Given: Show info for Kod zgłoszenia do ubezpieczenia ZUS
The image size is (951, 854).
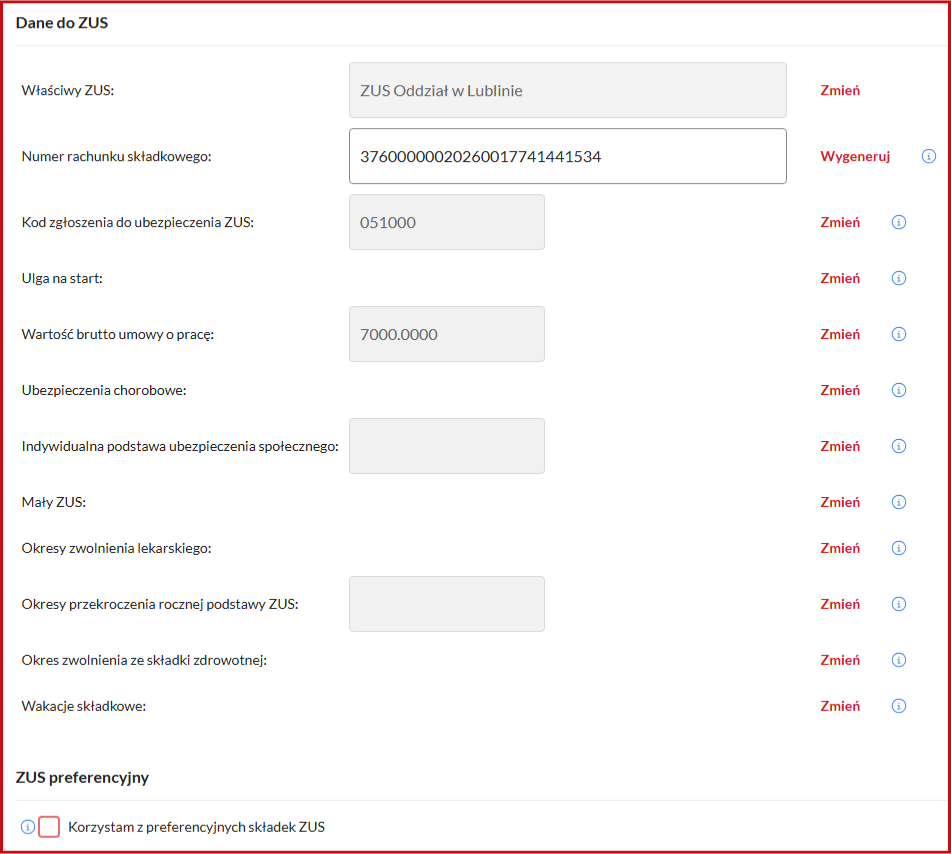Looking at the screenshot, I should (899, 223).
